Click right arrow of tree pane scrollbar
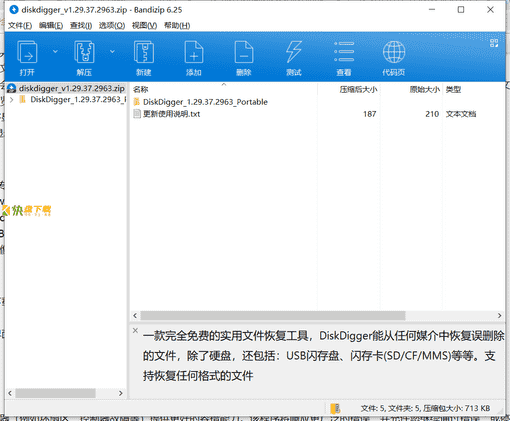Viewport: 510px width, 421px height. coord(121,393)
